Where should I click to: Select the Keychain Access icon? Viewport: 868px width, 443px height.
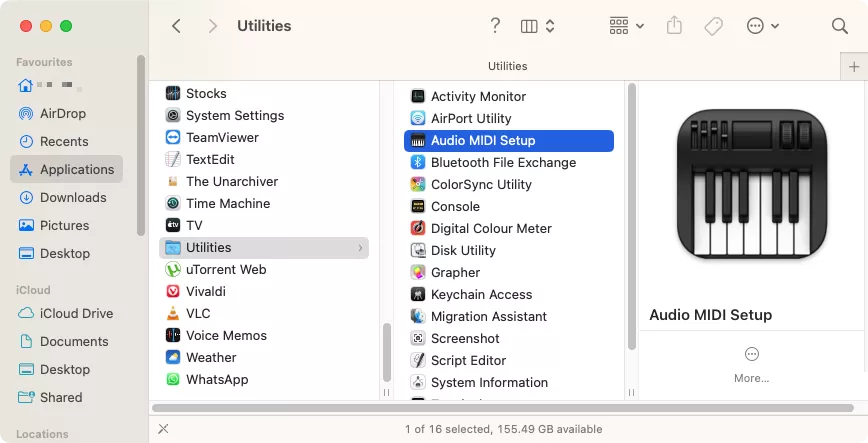pyautogui.click(x=418, y=294)
